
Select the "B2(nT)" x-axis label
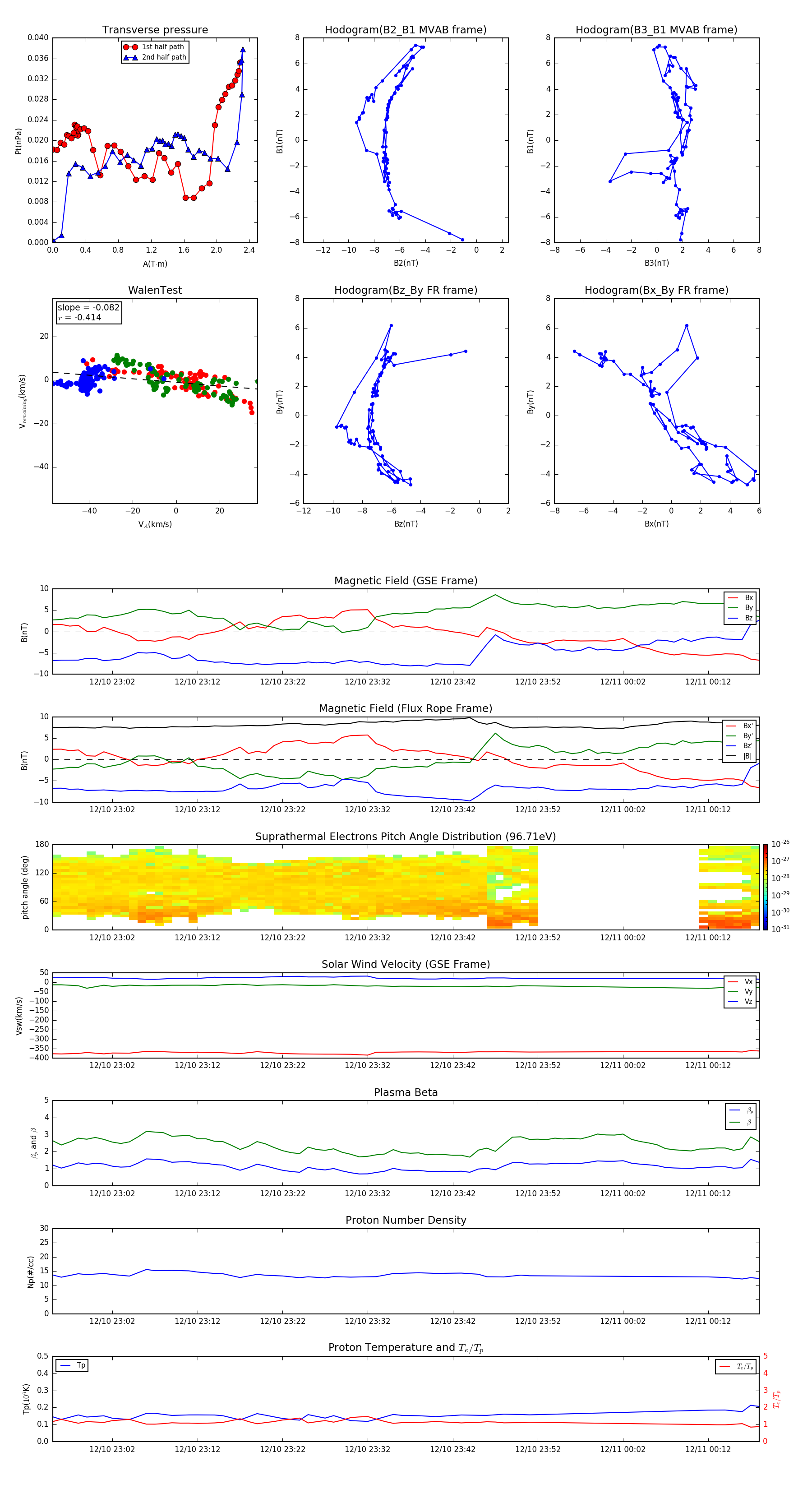pyautogui.click(x=406, y=264)
